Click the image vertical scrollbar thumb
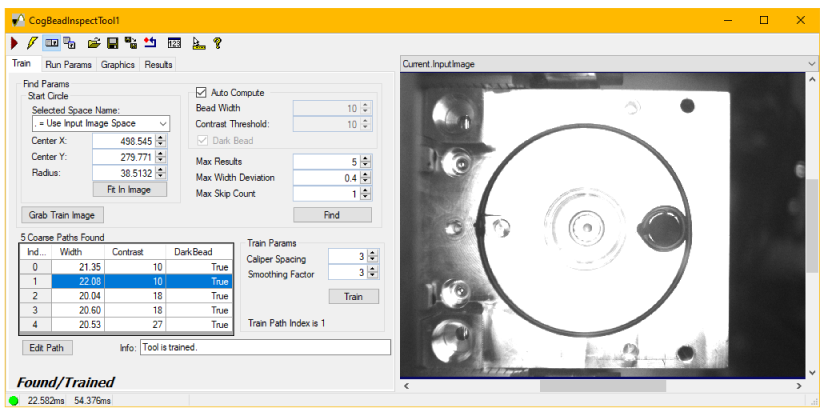 [x=811, y=227]
